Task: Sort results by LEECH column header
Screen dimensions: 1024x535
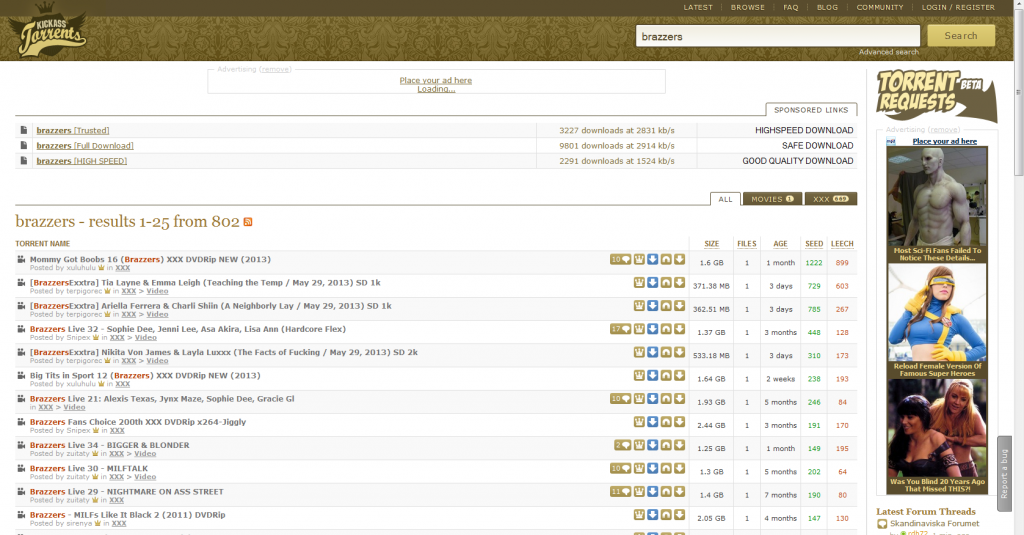Action: point(842,244)
